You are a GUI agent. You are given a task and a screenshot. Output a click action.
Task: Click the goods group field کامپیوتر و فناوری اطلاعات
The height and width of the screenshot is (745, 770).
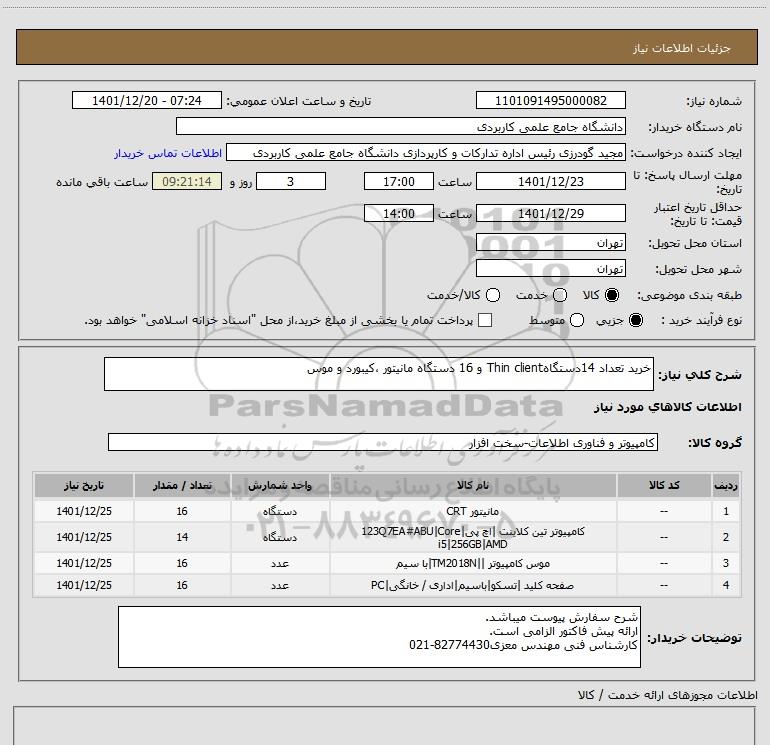pyautogui.click(x=383, y=442)
